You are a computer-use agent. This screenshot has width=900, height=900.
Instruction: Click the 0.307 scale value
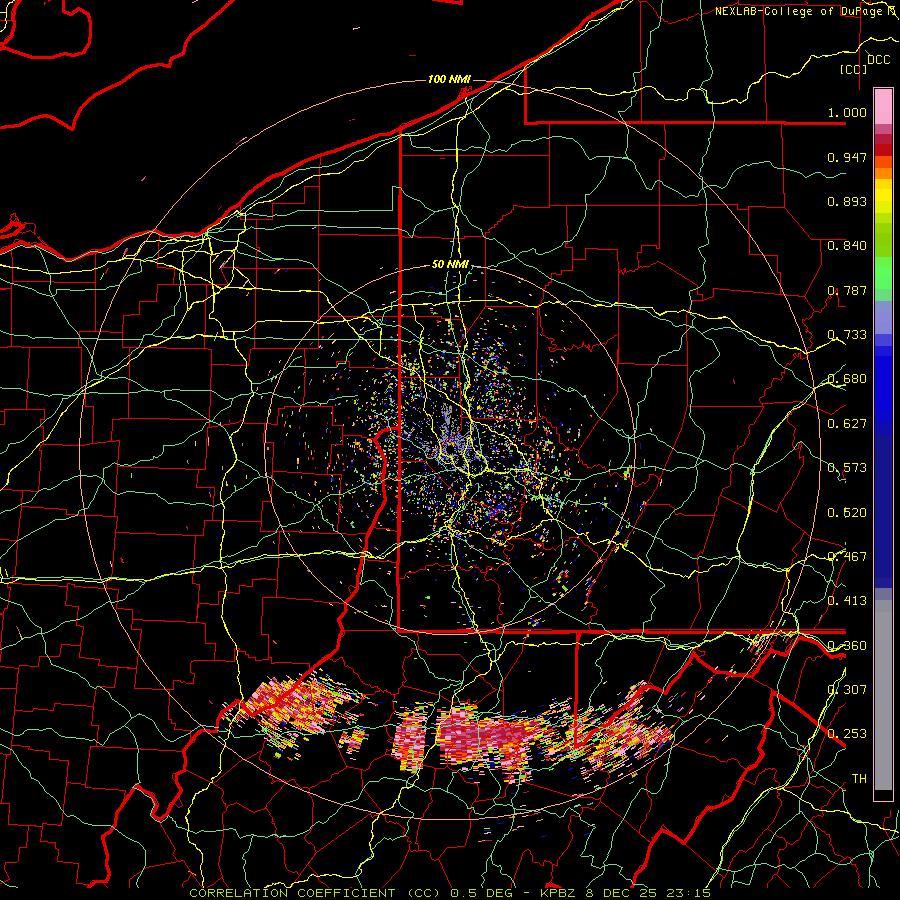847,690
